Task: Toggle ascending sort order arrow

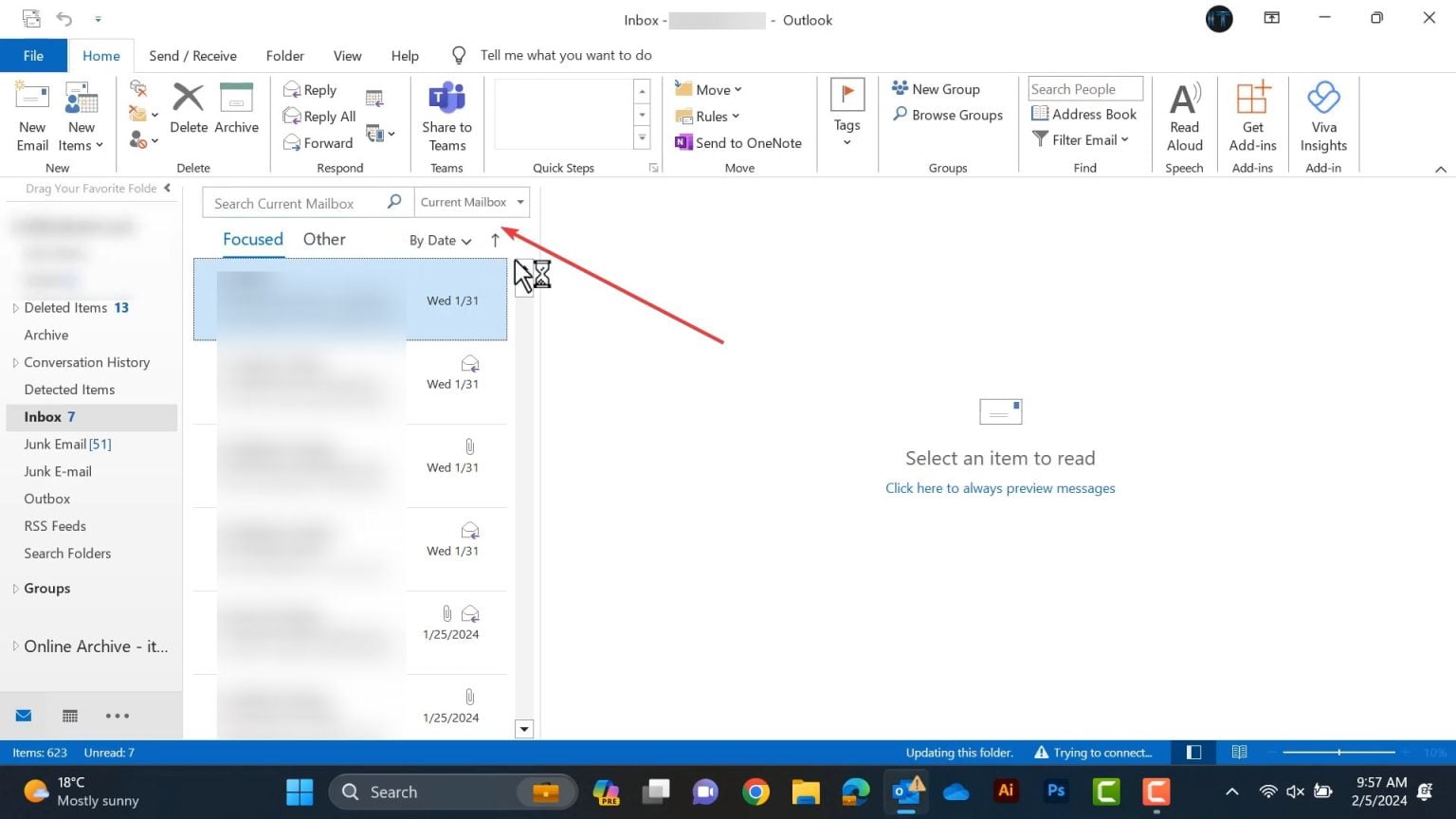Action: pyautogui.click(x=496, y=240)
